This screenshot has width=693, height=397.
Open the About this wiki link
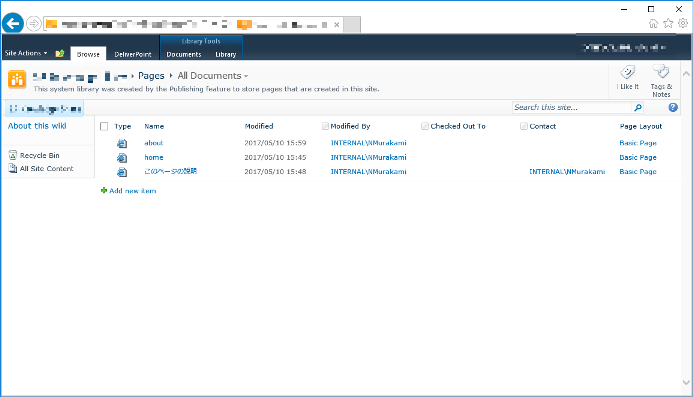tap(37, 126)
